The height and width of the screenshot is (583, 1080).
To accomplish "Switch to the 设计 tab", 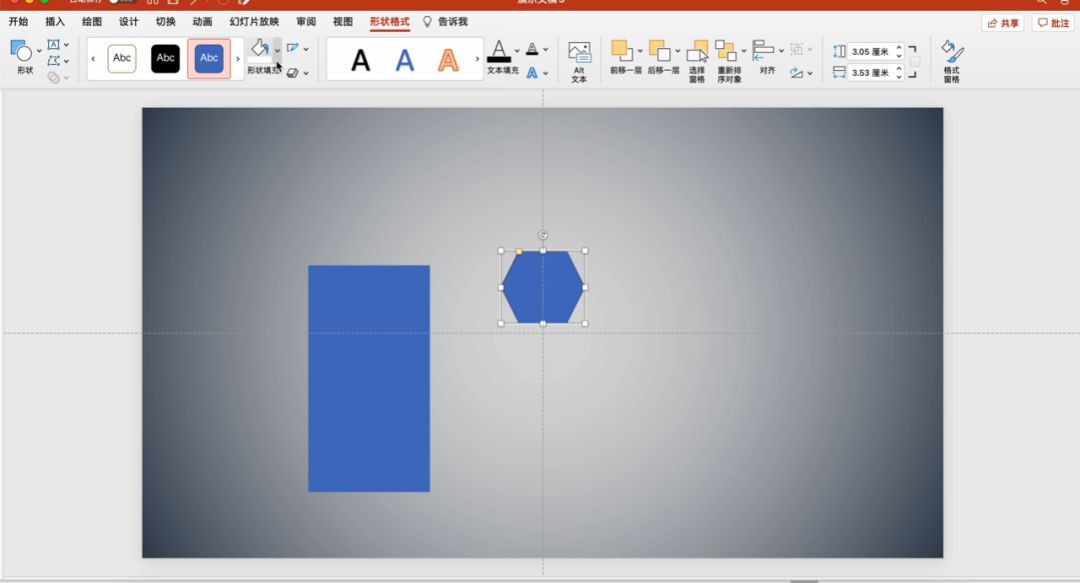I will point(128,22).
